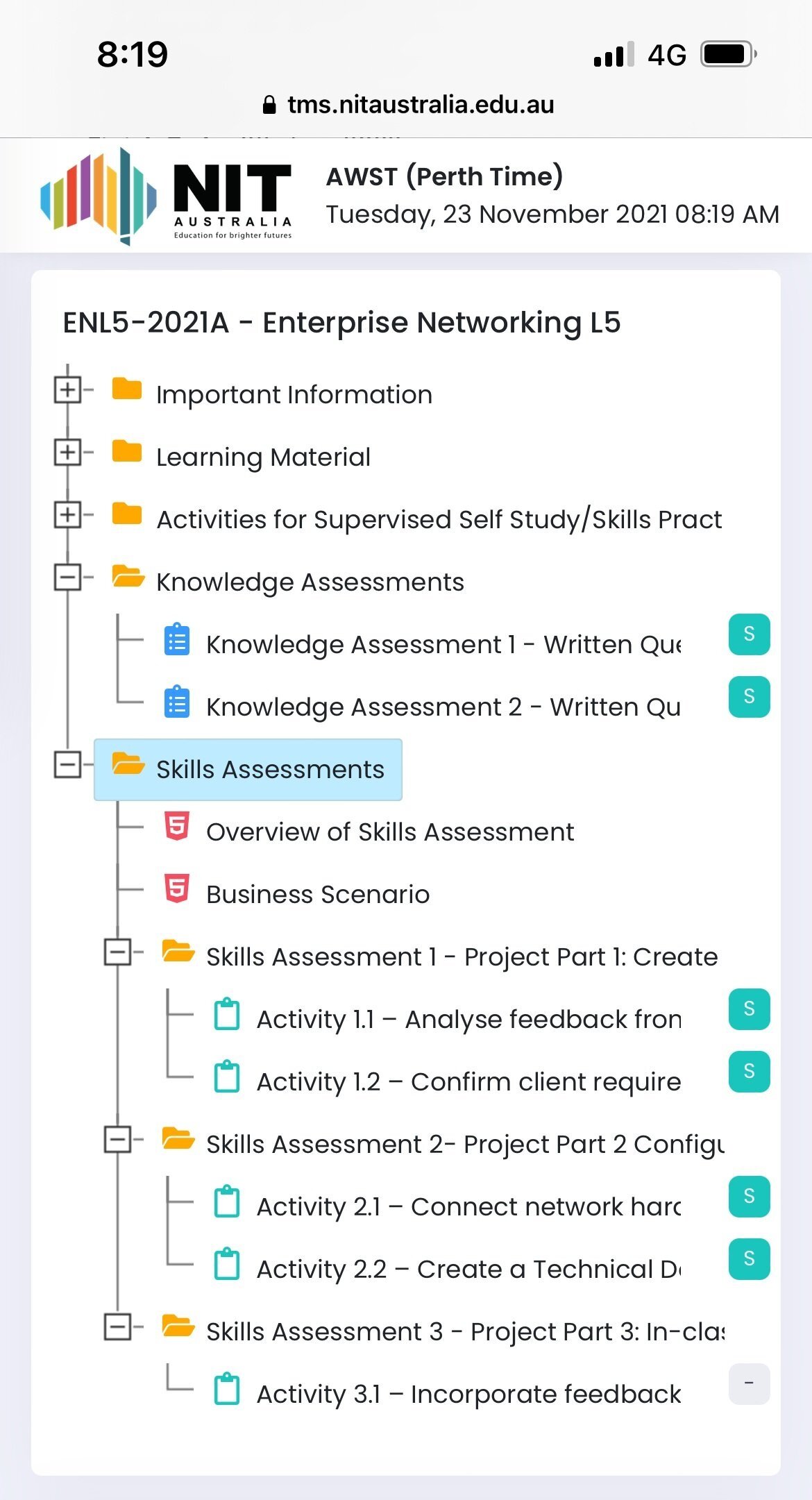Open Activity 3.1 Incorporate feedback
The height and width of the screenshot is (1500, 812).
click(x=468, y=1394)
